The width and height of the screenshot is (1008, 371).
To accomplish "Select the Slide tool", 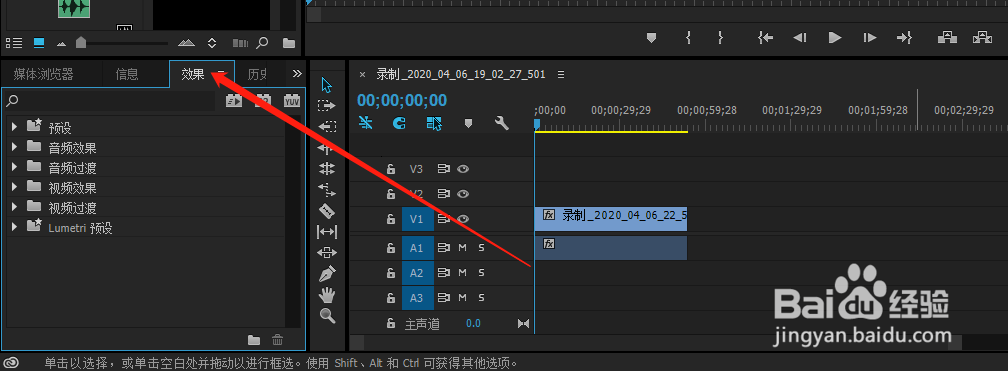I will (327, 253).
